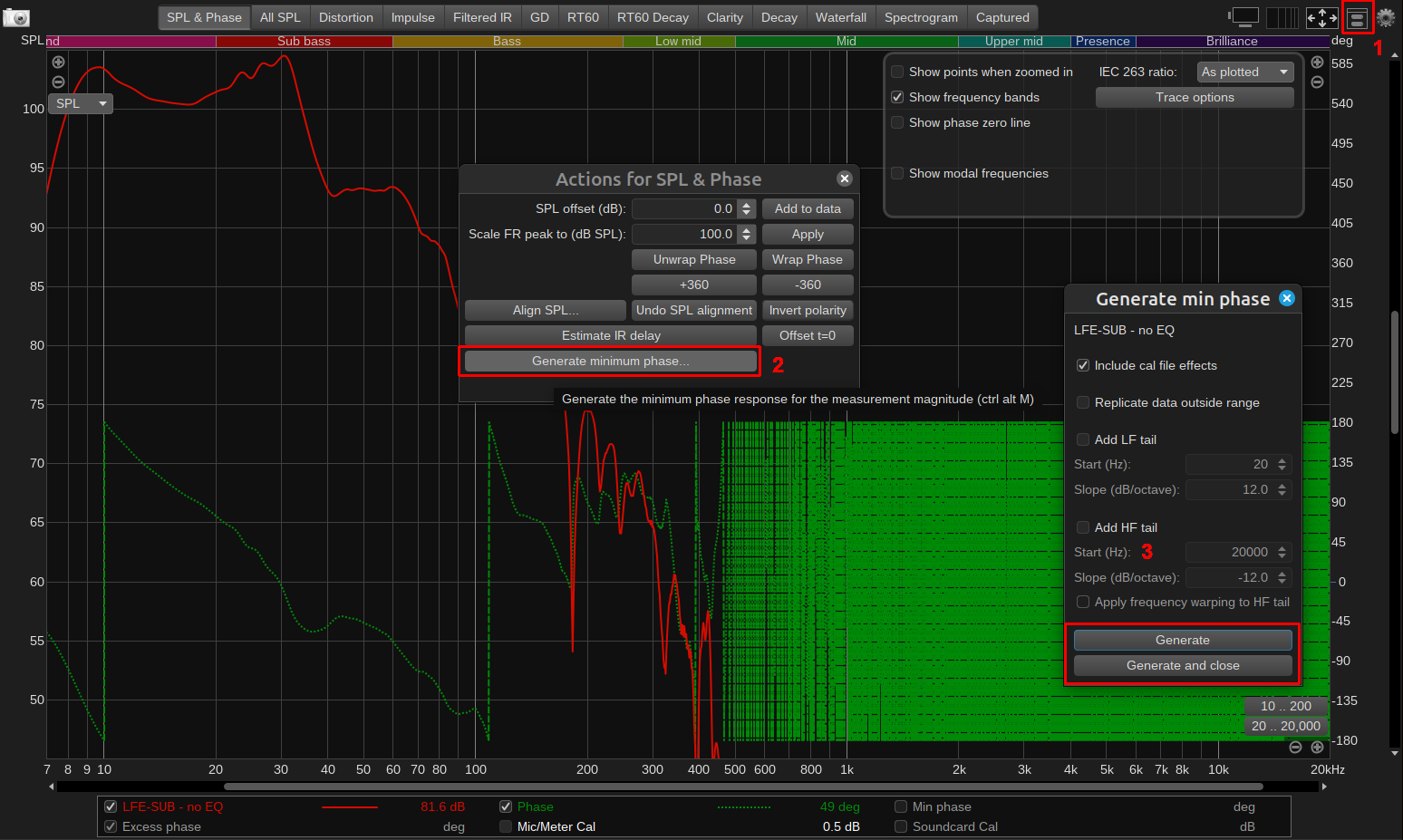Click LF tail Slope 12.0 spinner arrows
The width and height of the screenshot is (1403, 840).
pyautogui.click(x=1282, y=489)
